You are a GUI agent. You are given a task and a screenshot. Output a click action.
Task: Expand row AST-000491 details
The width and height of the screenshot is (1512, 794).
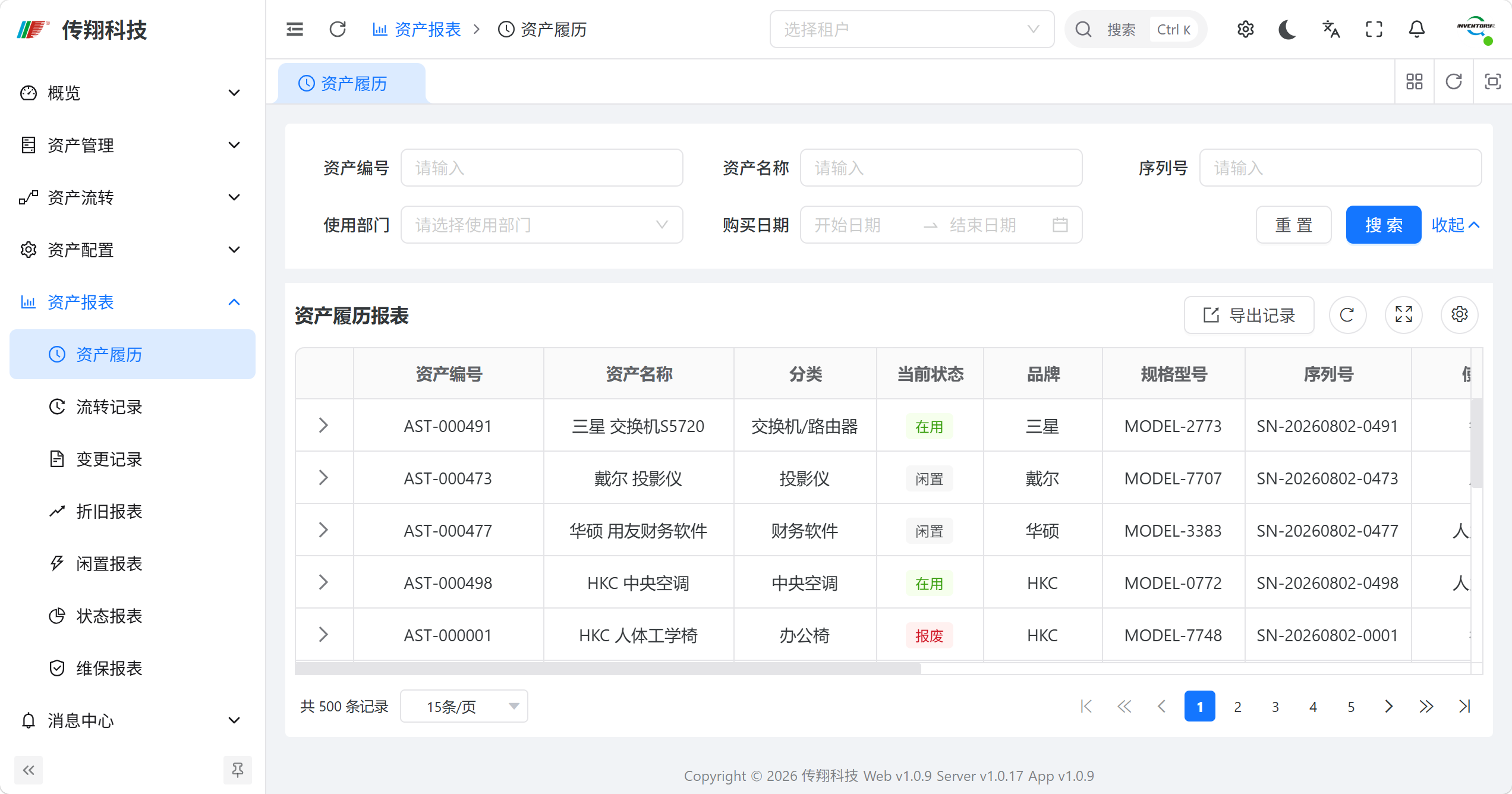click(x=323, y=426)
